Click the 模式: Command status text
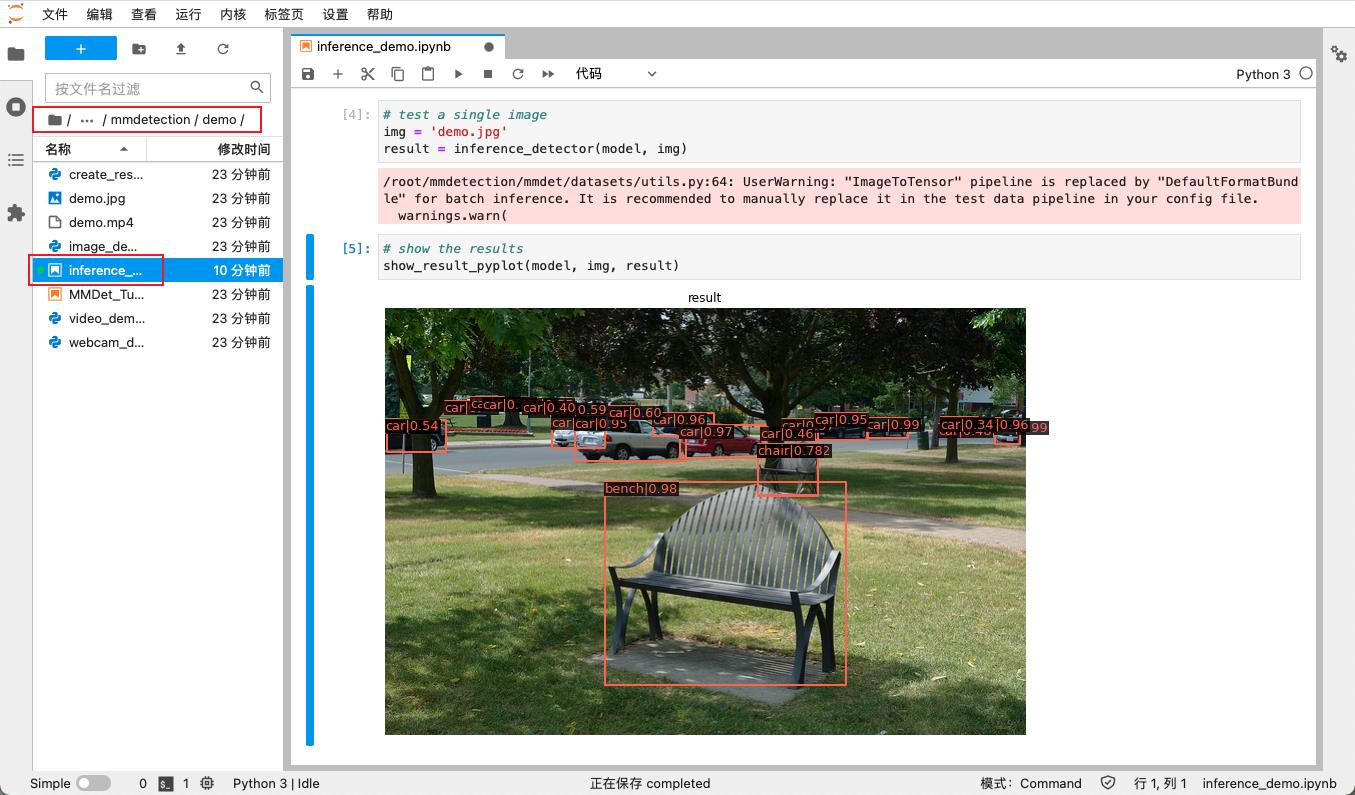This screenshot has width=1355, height=795. point(1031,783)
